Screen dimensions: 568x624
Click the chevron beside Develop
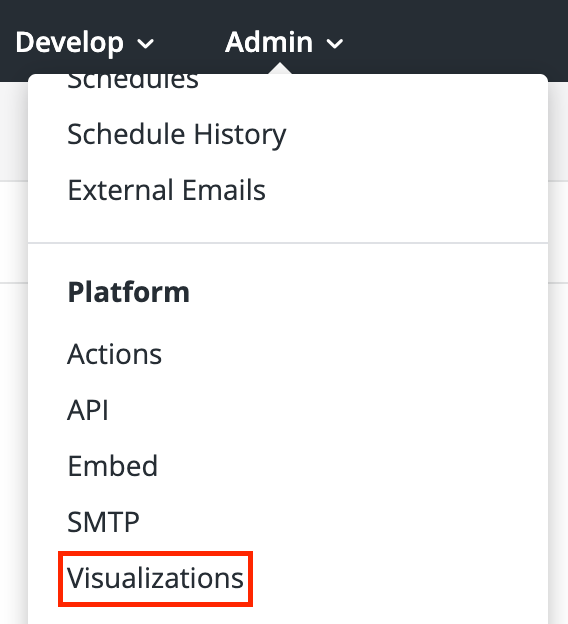coord(146,43)
